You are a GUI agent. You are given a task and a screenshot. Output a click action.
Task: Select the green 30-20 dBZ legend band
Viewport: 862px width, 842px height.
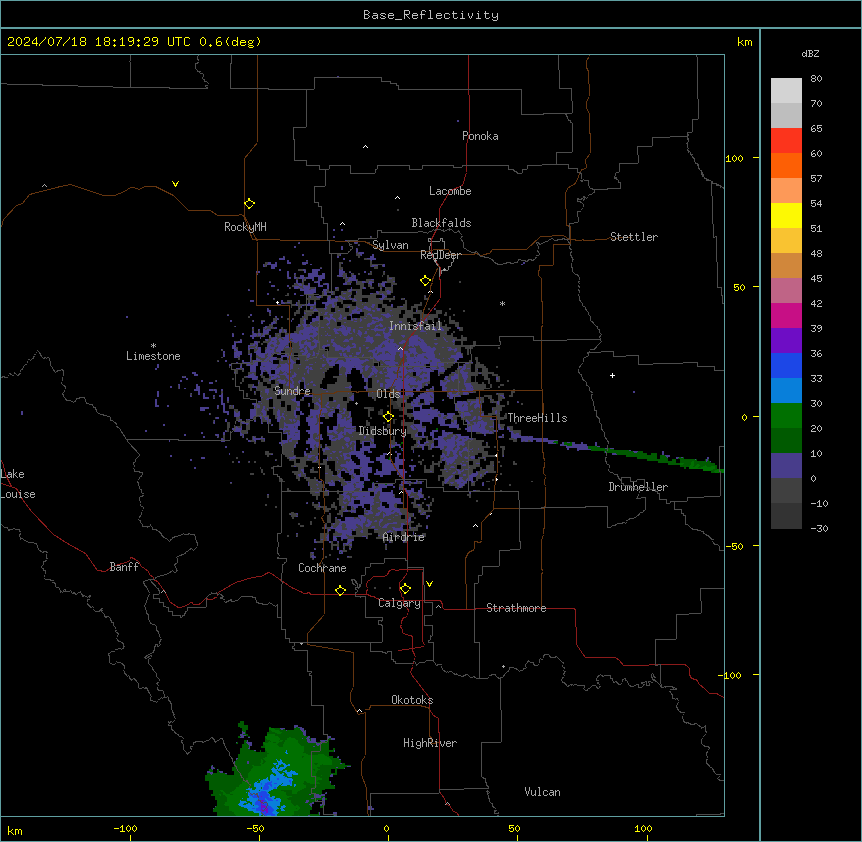click(786, 416)
